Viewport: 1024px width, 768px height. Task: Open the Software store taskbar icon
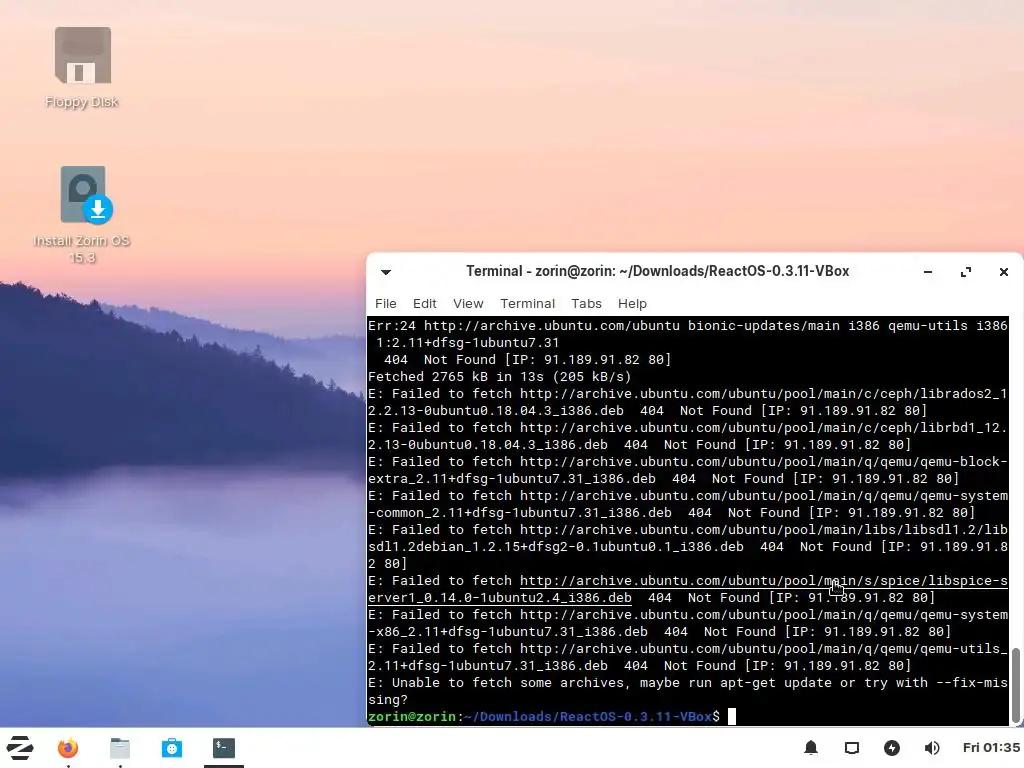[x=172, y=748]
